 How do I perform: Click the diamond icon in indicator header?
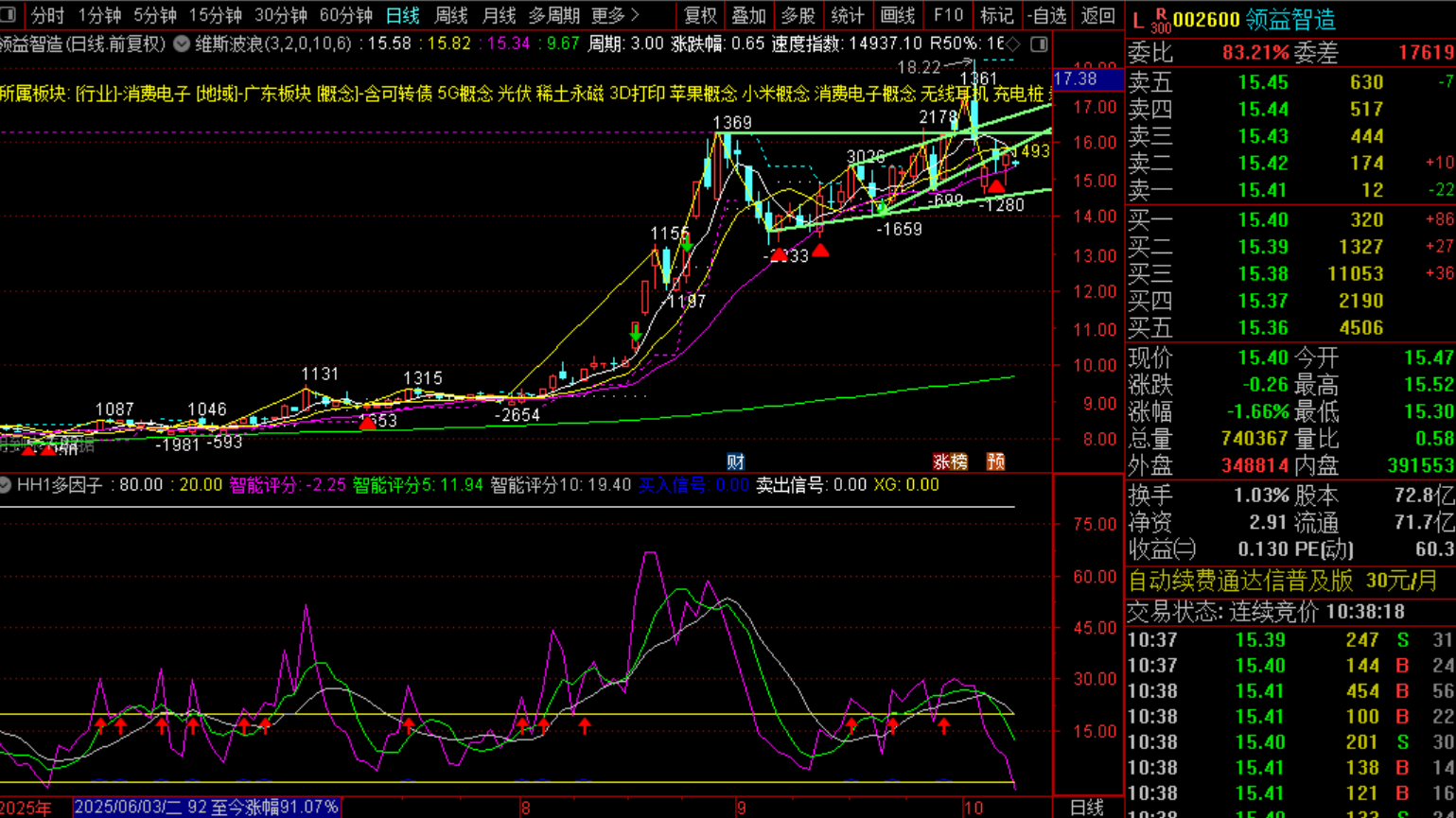1013,44
